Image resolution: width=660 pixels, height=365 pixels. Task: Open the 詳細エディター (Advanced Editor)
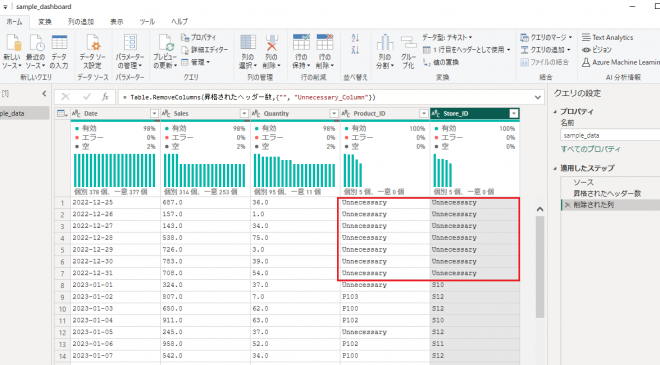[205, 50]
